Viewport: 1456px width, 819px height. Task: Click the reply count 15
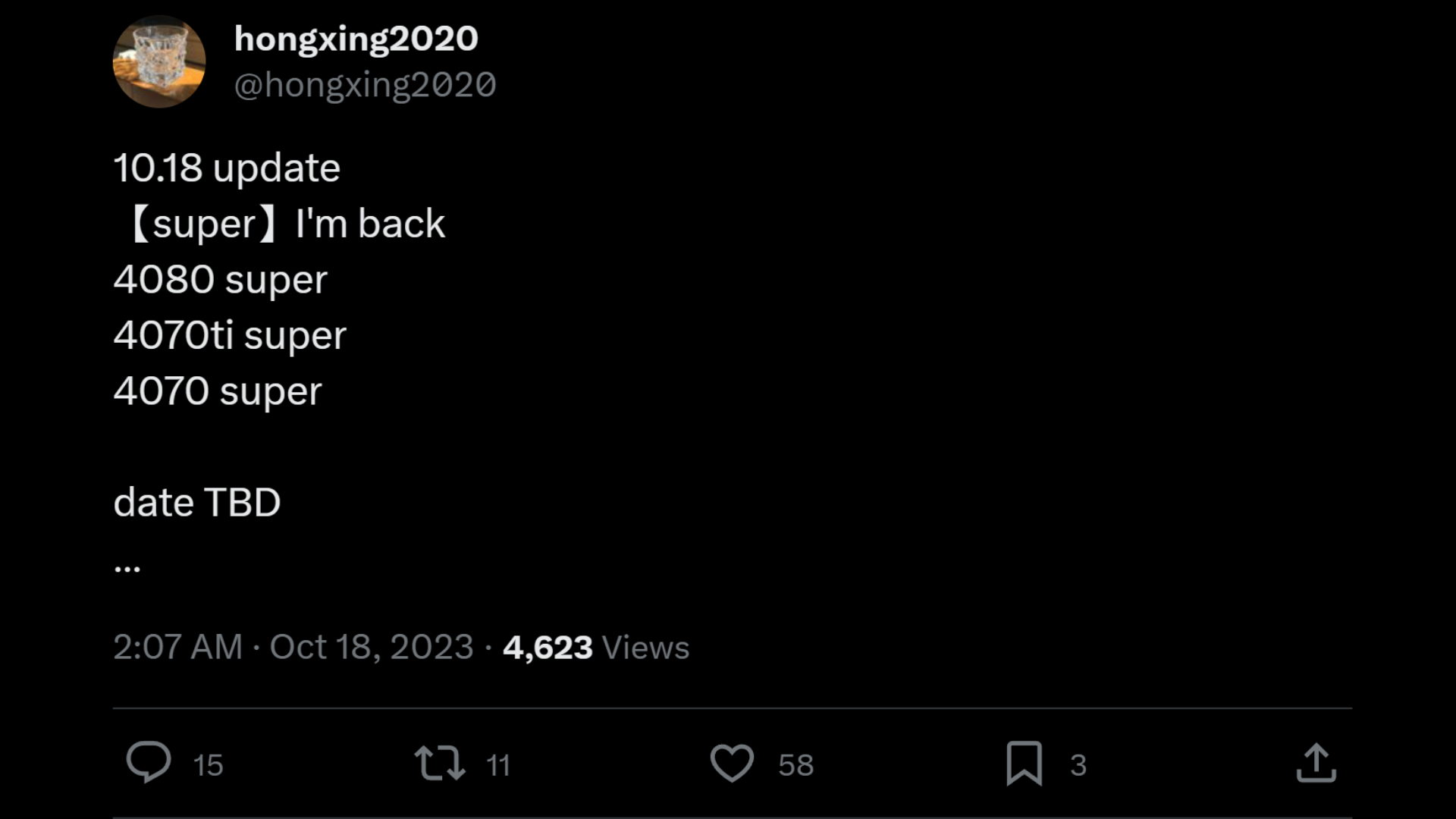[208, 765]
